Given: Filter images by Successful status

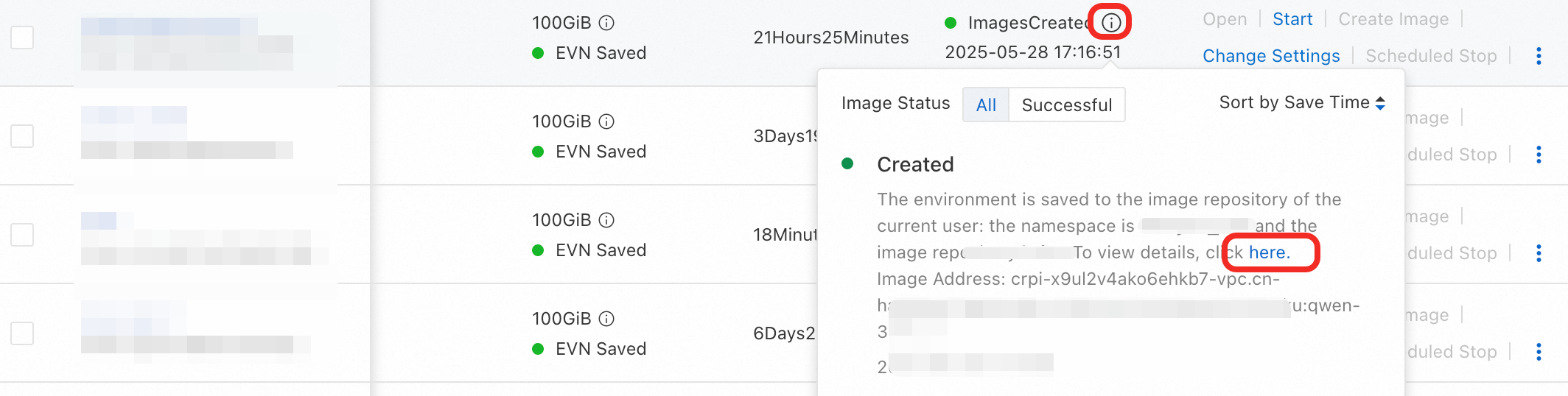Looking at the screenshot, I should [x=1066, y=105].
